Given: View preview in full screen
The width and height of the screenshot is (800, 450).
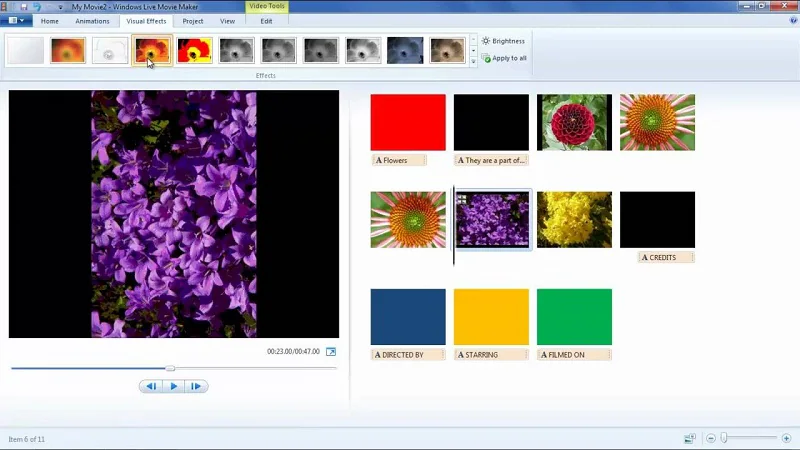Looking at the screenshot, I should click(x=331, y=352).
